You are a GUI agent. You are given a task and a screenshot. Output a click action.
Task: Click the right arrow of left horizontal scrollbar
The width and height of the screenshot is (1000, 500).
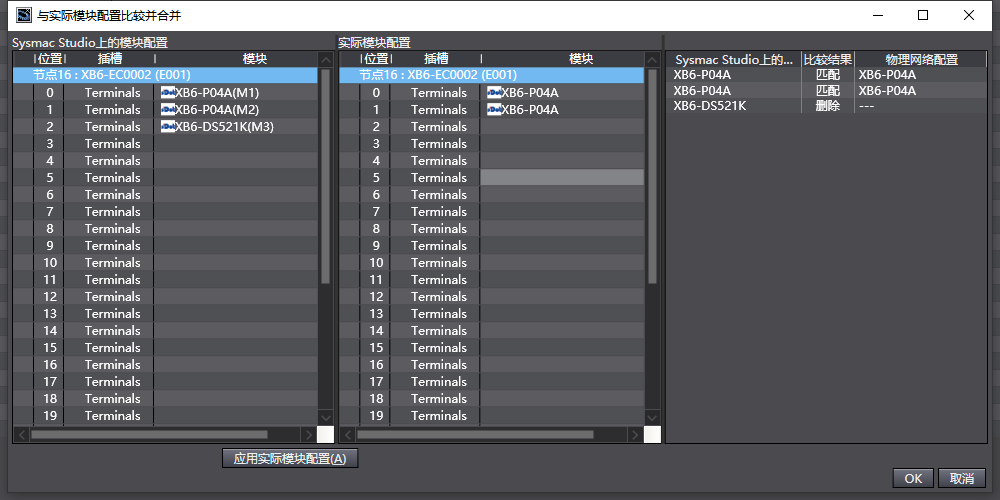(x=309, y=435)
